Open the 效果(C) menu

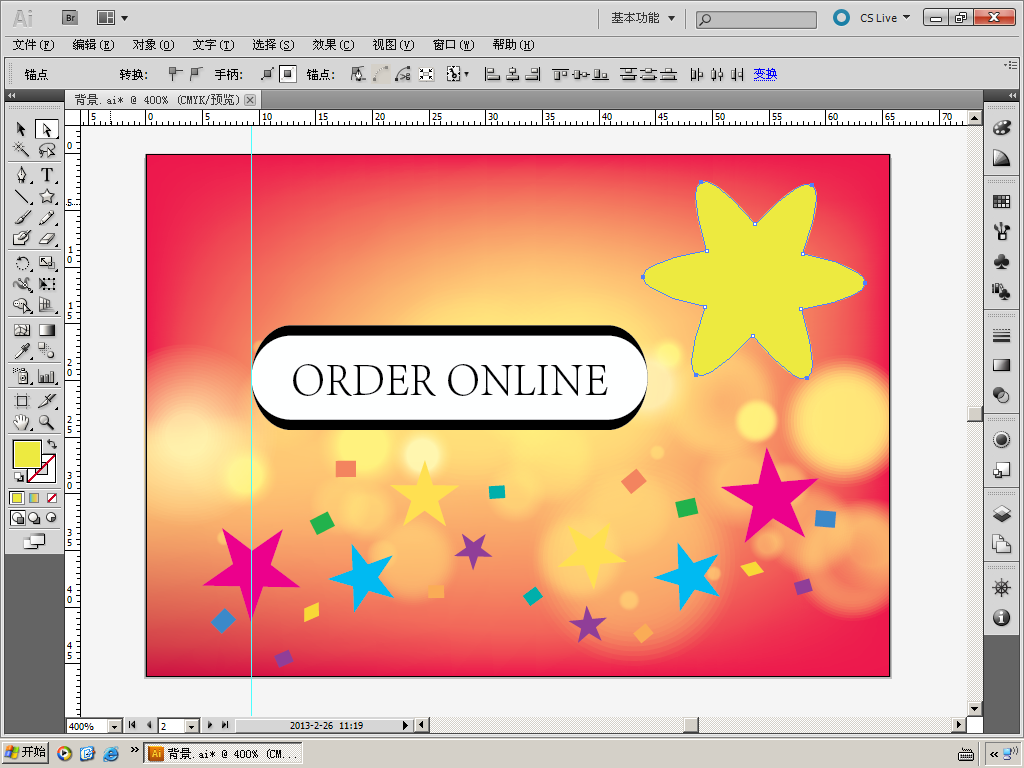333,44
